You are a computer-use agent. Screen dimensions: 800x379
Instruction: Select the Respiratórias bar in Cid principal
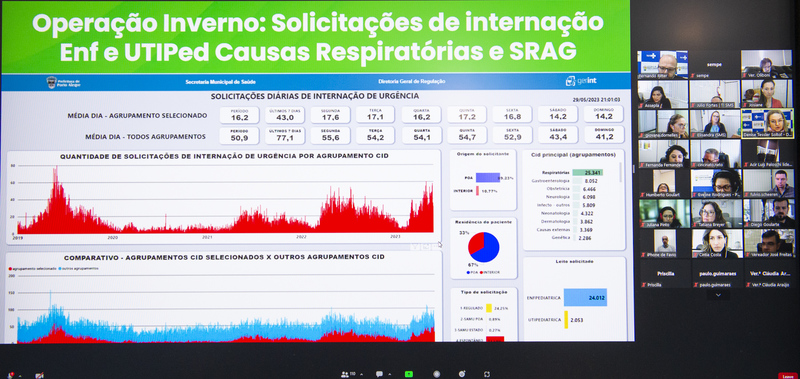(587, 172)
